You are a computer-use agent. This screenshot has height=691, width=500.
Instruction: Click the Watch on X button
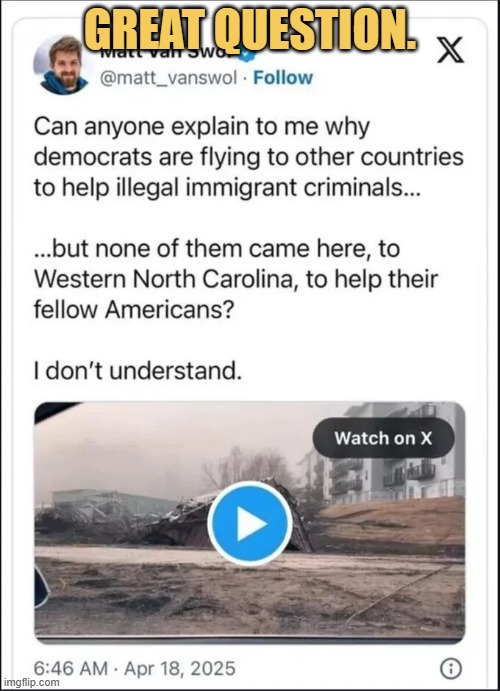point(383,438)
